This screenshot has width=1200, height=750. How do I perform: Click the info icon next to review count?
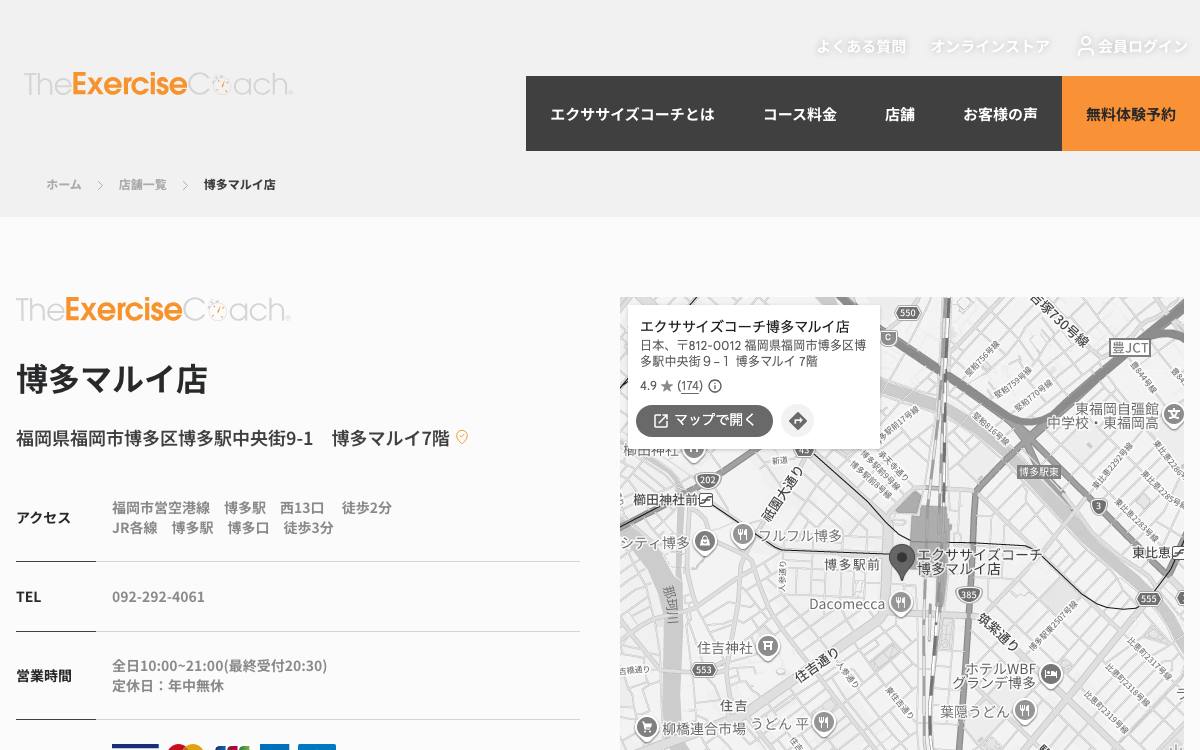(715, 386)
